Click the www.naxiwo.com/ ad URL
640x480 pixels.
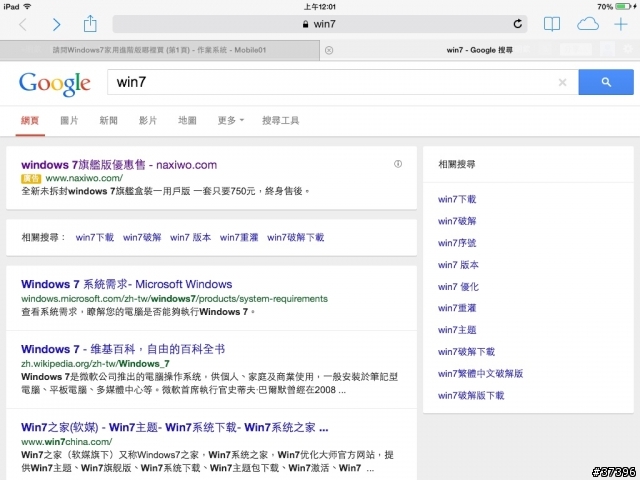pos(84,178)
